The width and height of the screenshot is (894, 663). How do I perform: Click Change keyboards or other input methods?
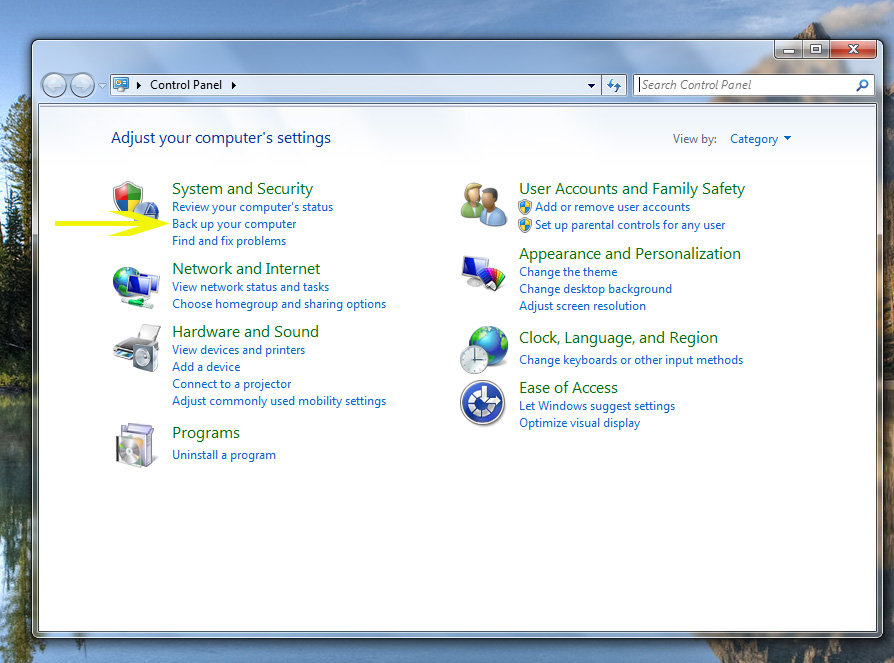click(631, 360)
